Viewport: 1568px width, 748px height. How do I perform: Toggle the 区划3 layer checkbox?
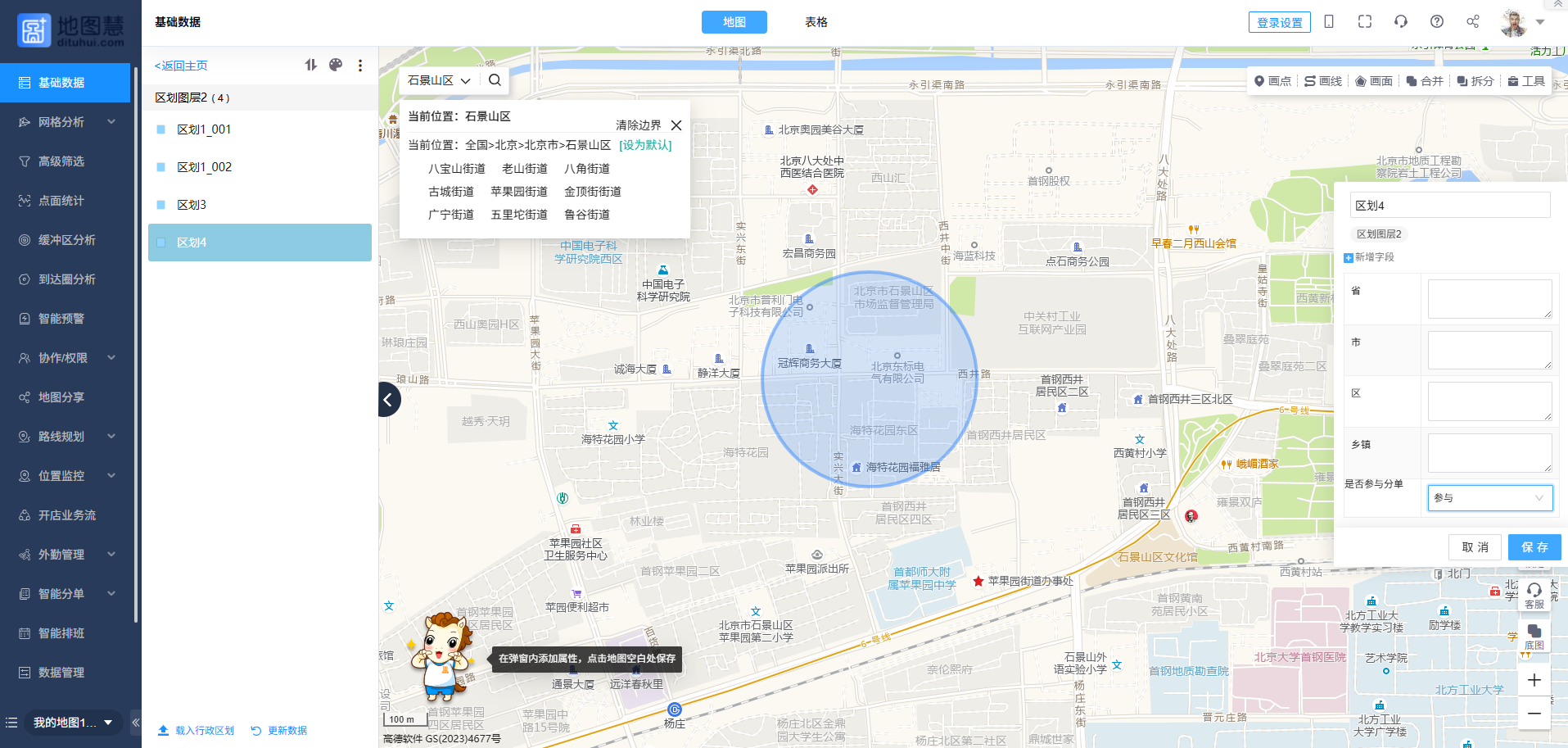coord(161,205)
